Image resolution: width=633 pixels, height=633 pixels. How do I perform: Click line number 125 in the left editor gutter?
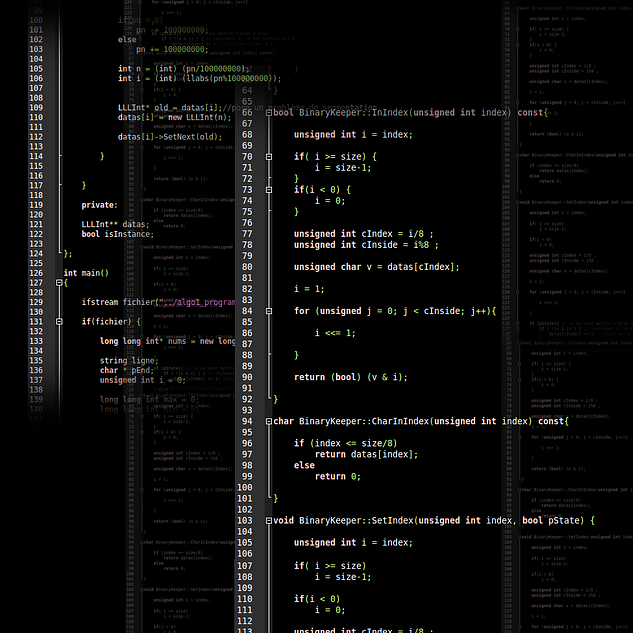tap(36, 263)
